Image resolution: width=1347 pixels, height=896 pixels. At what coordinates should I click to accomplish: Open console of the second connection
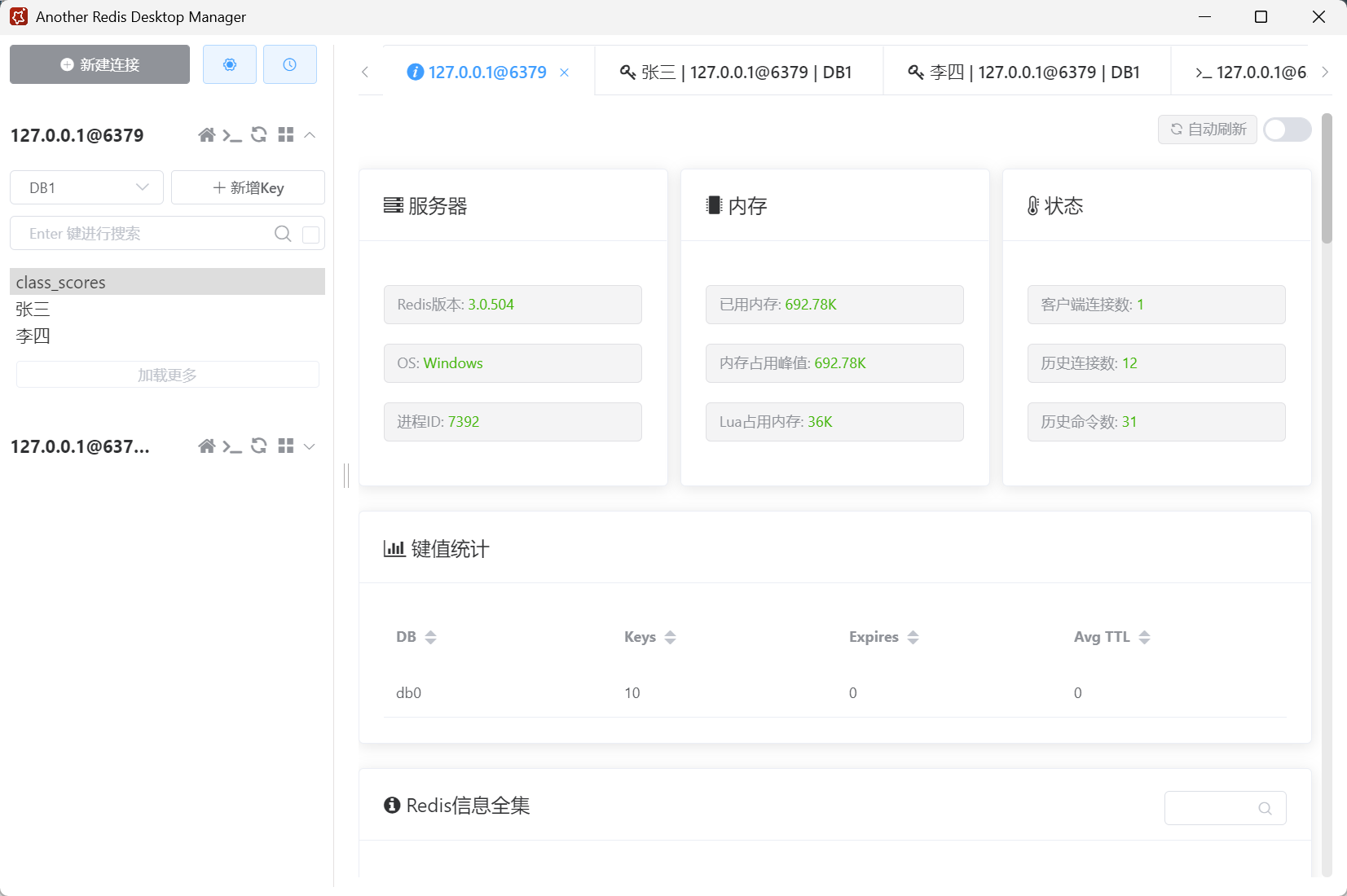click(232, 446)
